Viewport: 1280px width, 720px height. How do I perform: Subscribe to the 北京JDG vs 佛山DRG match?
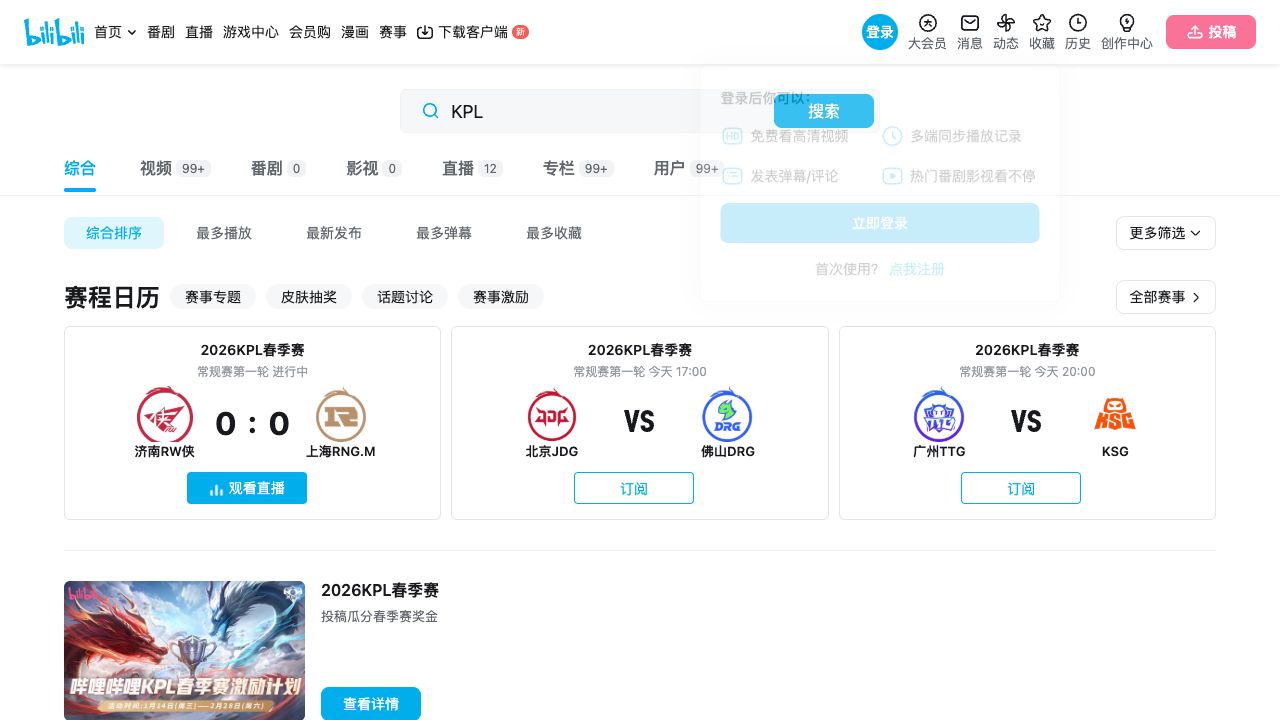634,488
